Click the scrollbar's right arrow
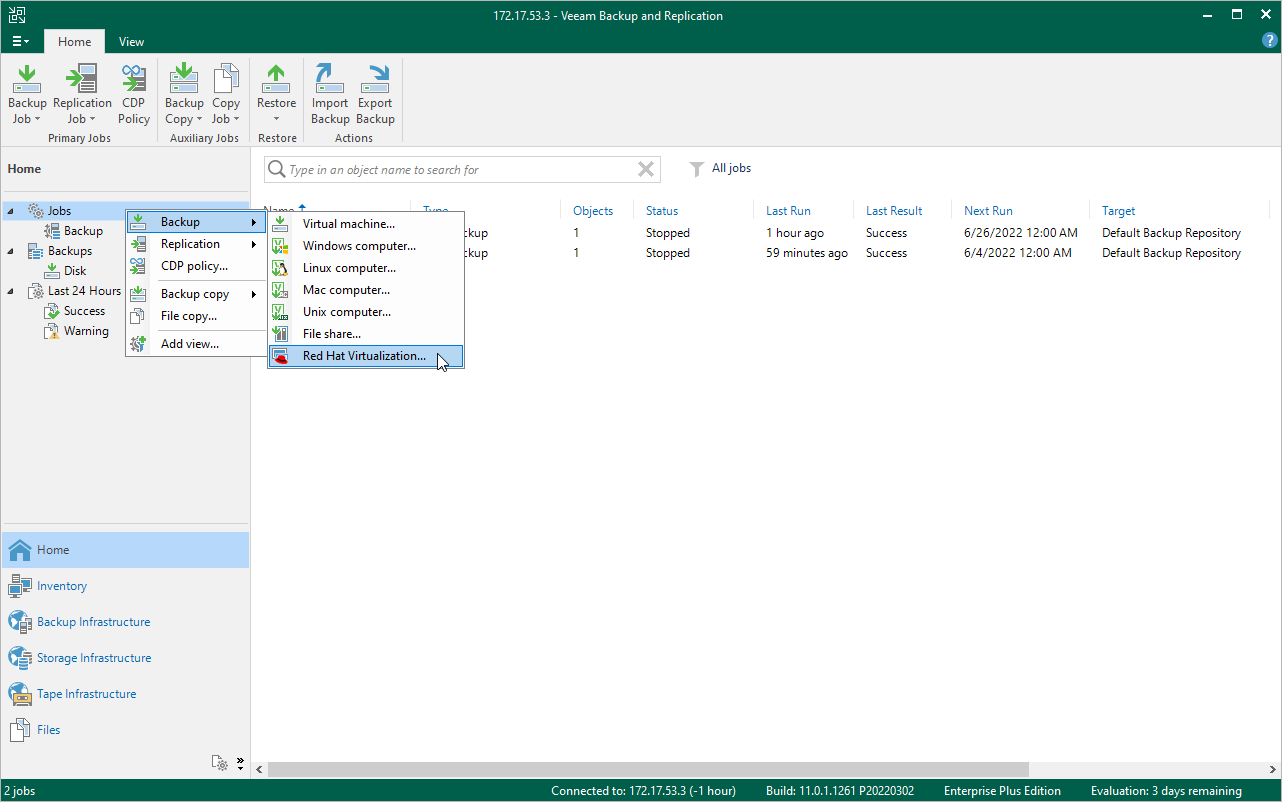The height and width of the screenshot is (802, 1282). coord(1273,770)
